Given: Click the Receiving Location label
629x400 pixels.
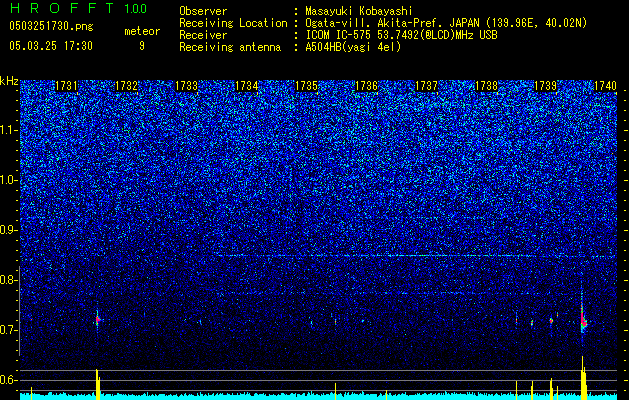Looking at the screenshot, I should [x=233, y=23].
